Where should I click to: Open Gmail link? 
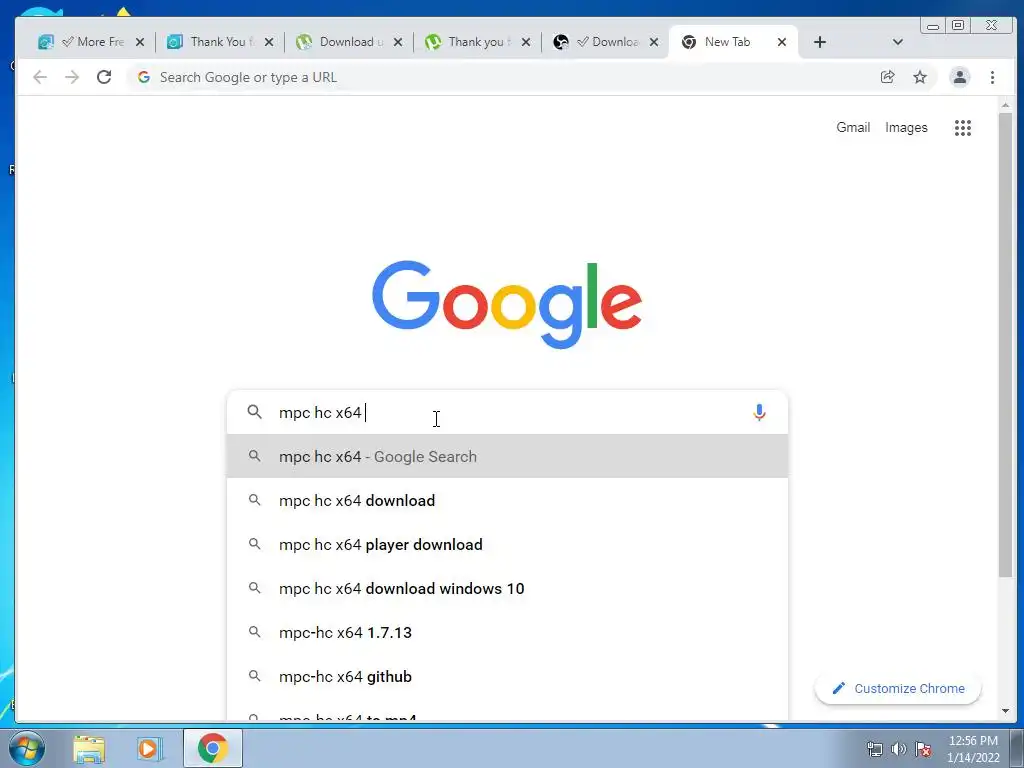click(x=853, y=127)
